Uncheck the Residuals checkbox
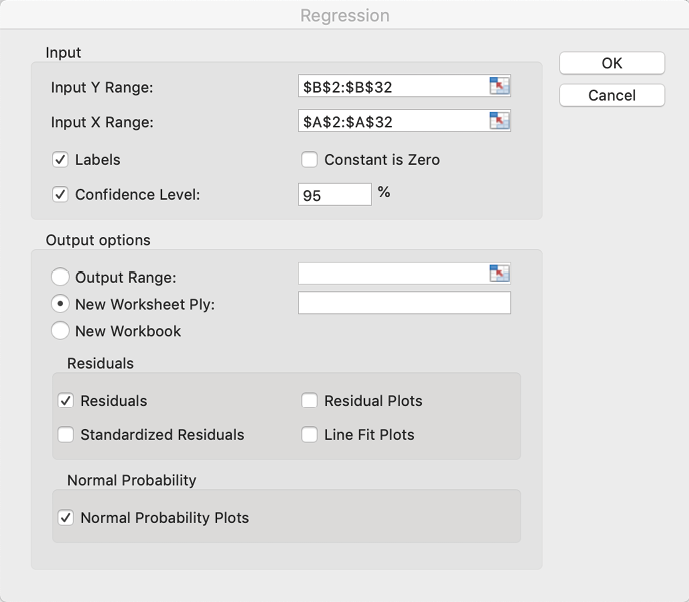Viewport: 689px width, 602px height. 66,401
